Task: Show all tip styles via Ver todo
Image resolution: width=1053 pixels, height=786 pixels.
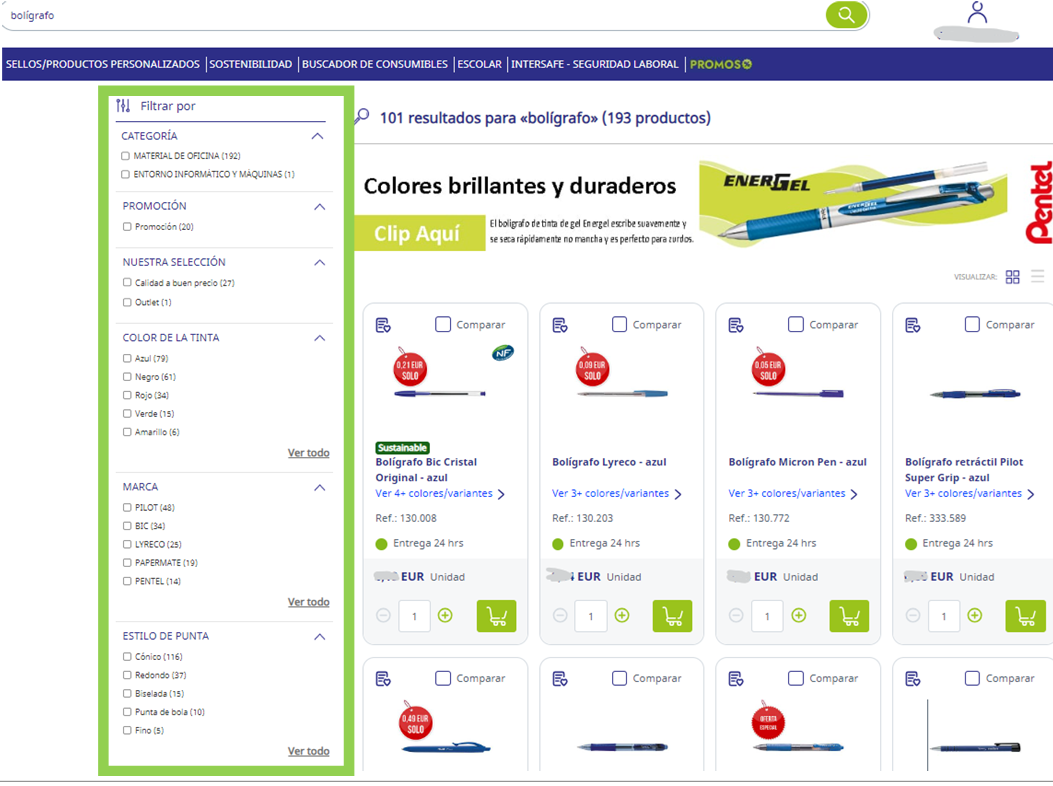Action: [309, 751]
